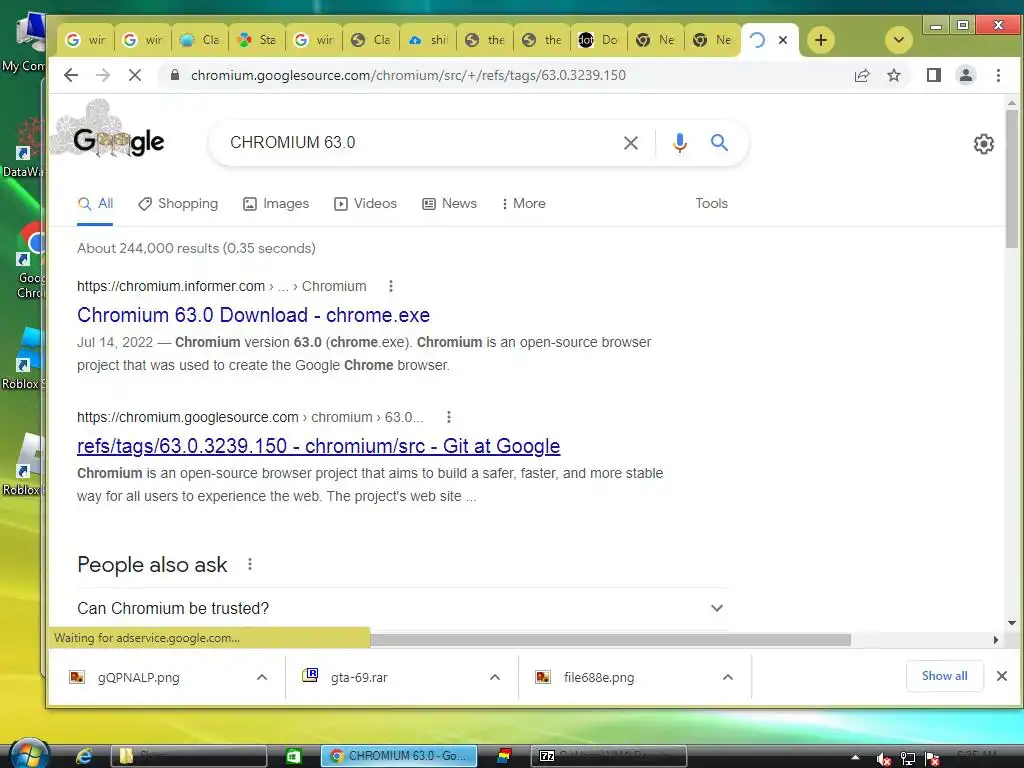
Task: Open the colorful flag taskbar icon
Action: click(504, 756)
